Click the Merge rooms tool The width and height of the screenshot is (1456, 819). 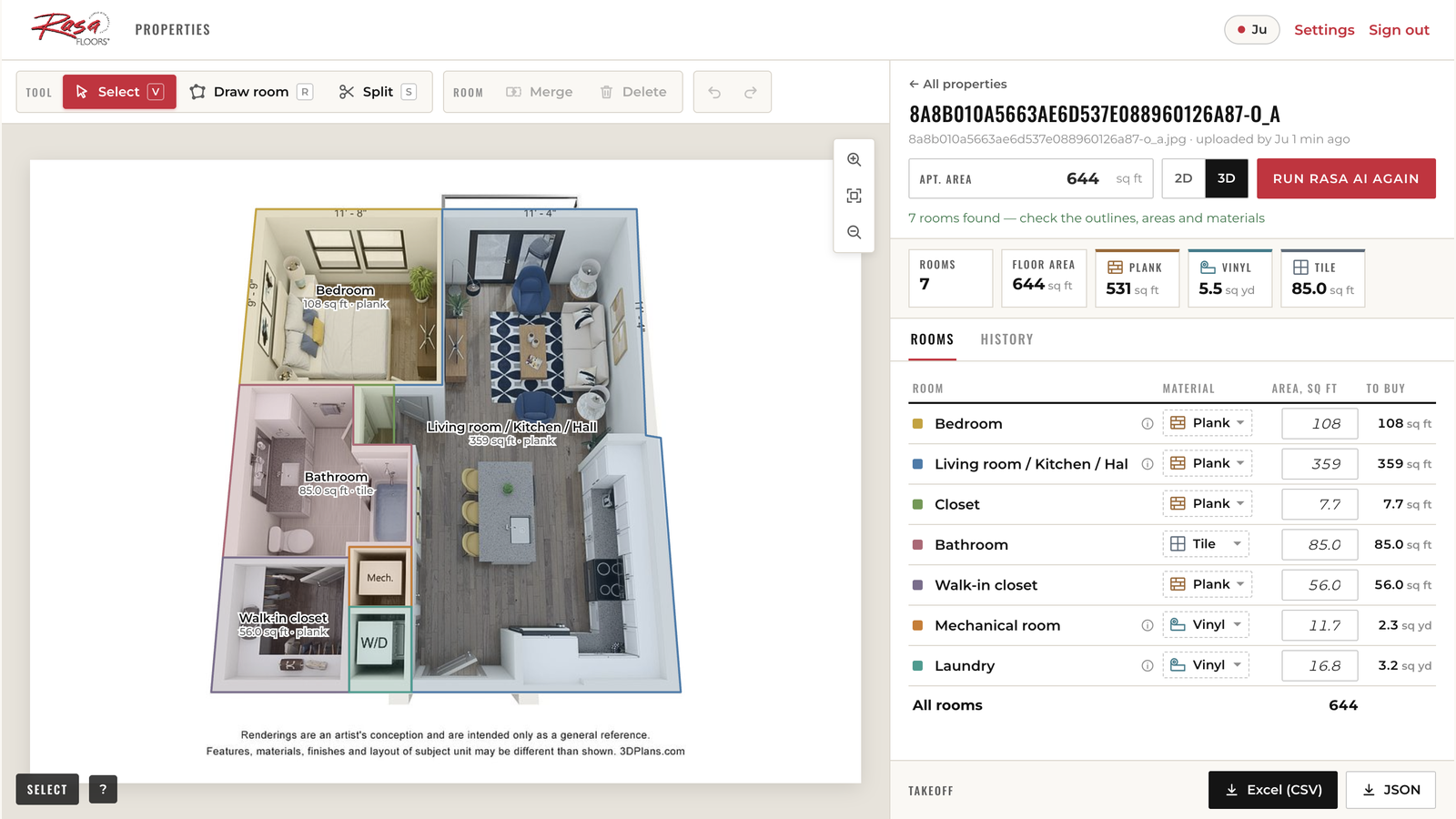click(x=540, y=92)
